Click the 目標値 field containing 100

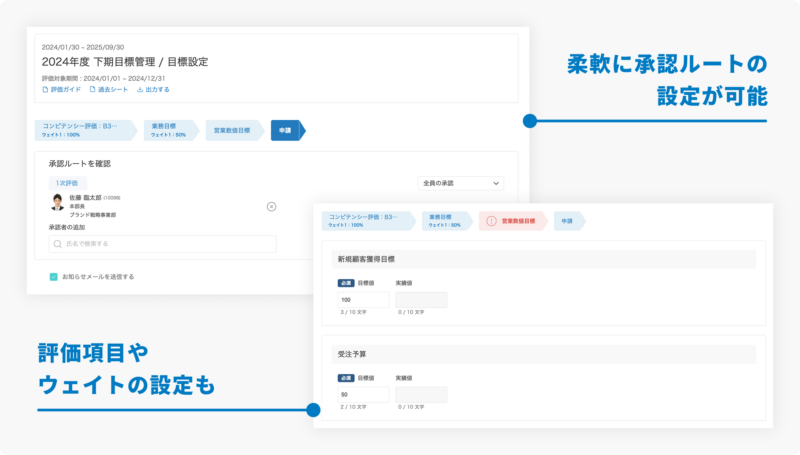pyautogui.click(x=363, y=300)
